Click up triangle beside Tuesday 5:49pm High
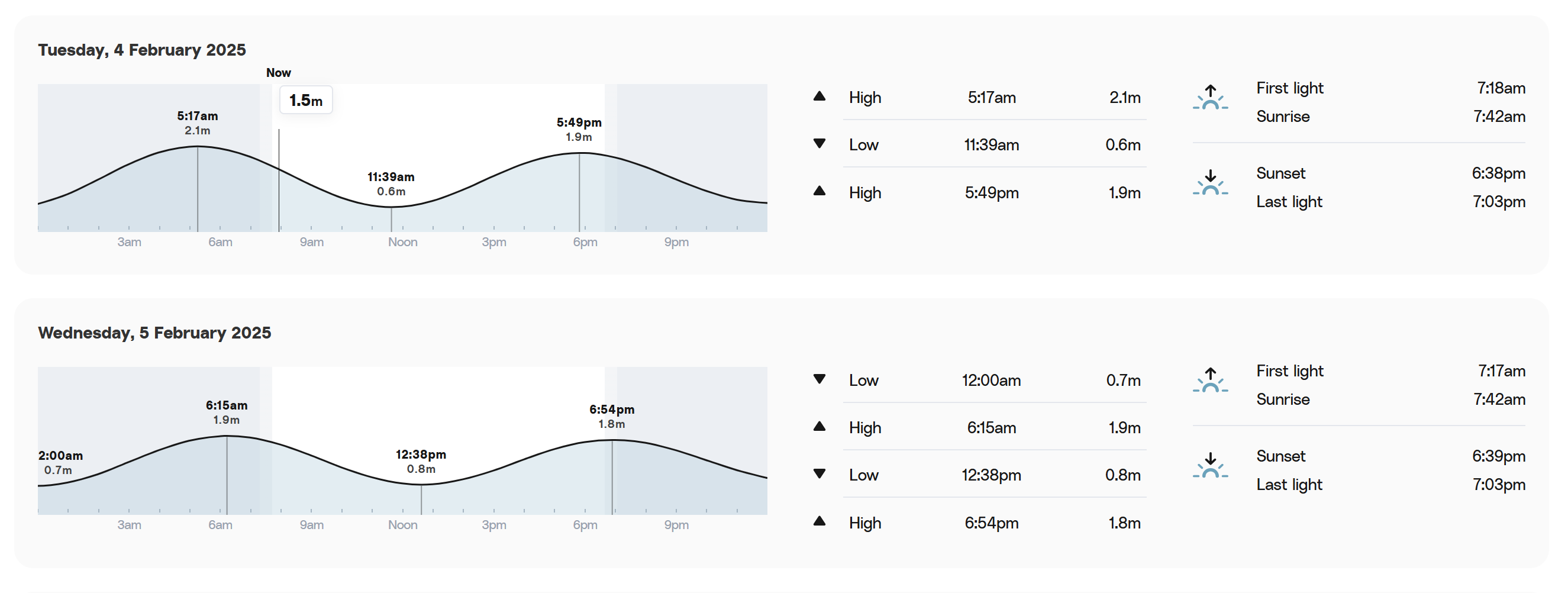 tap(820, 191)
